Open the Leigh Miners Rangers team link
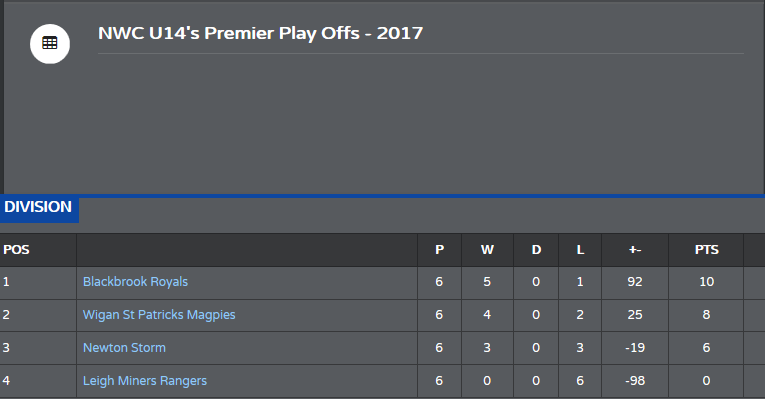 (x=145, y=381)
